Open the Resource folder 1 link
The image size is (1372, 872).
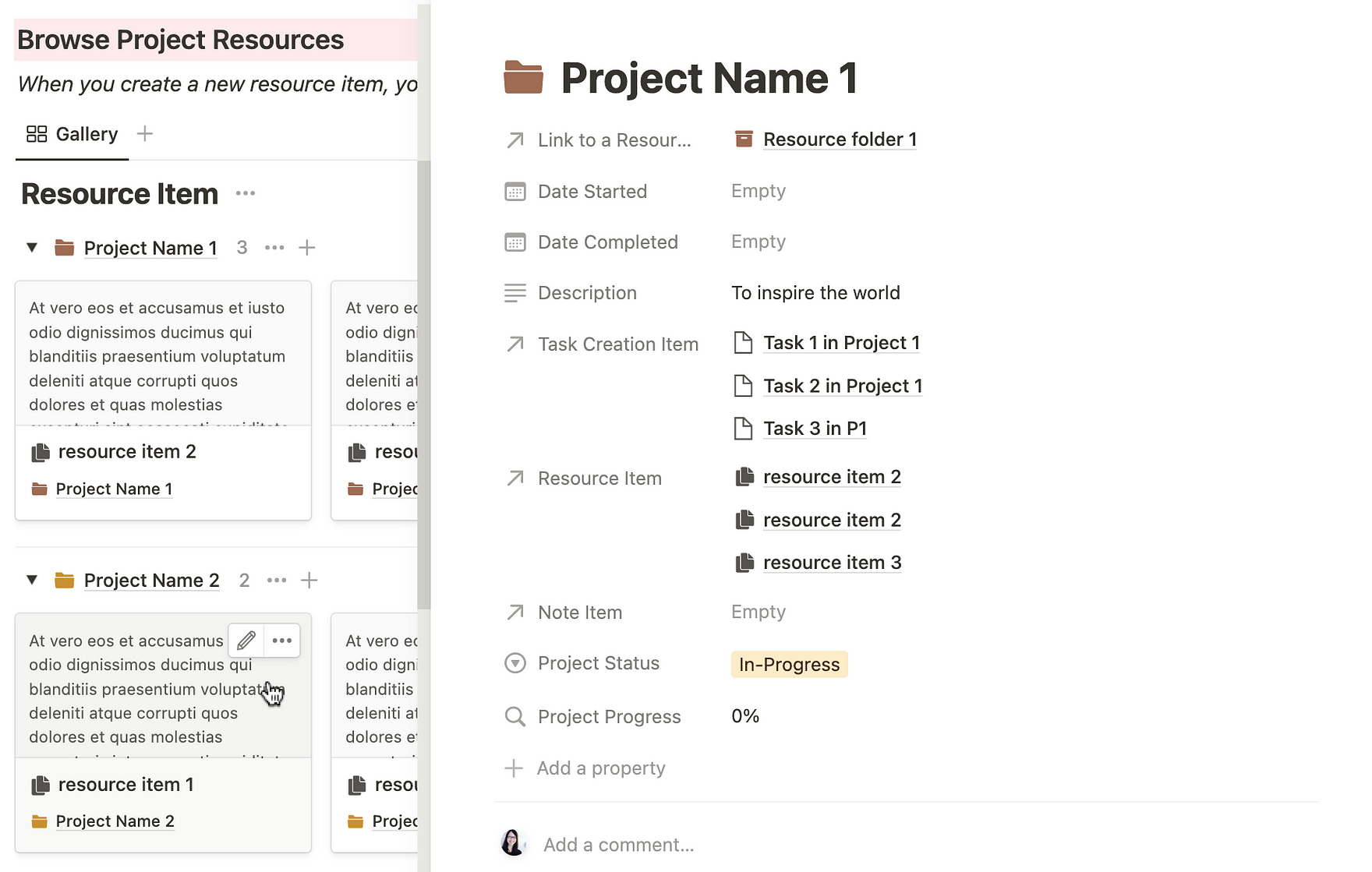[840, 139]
